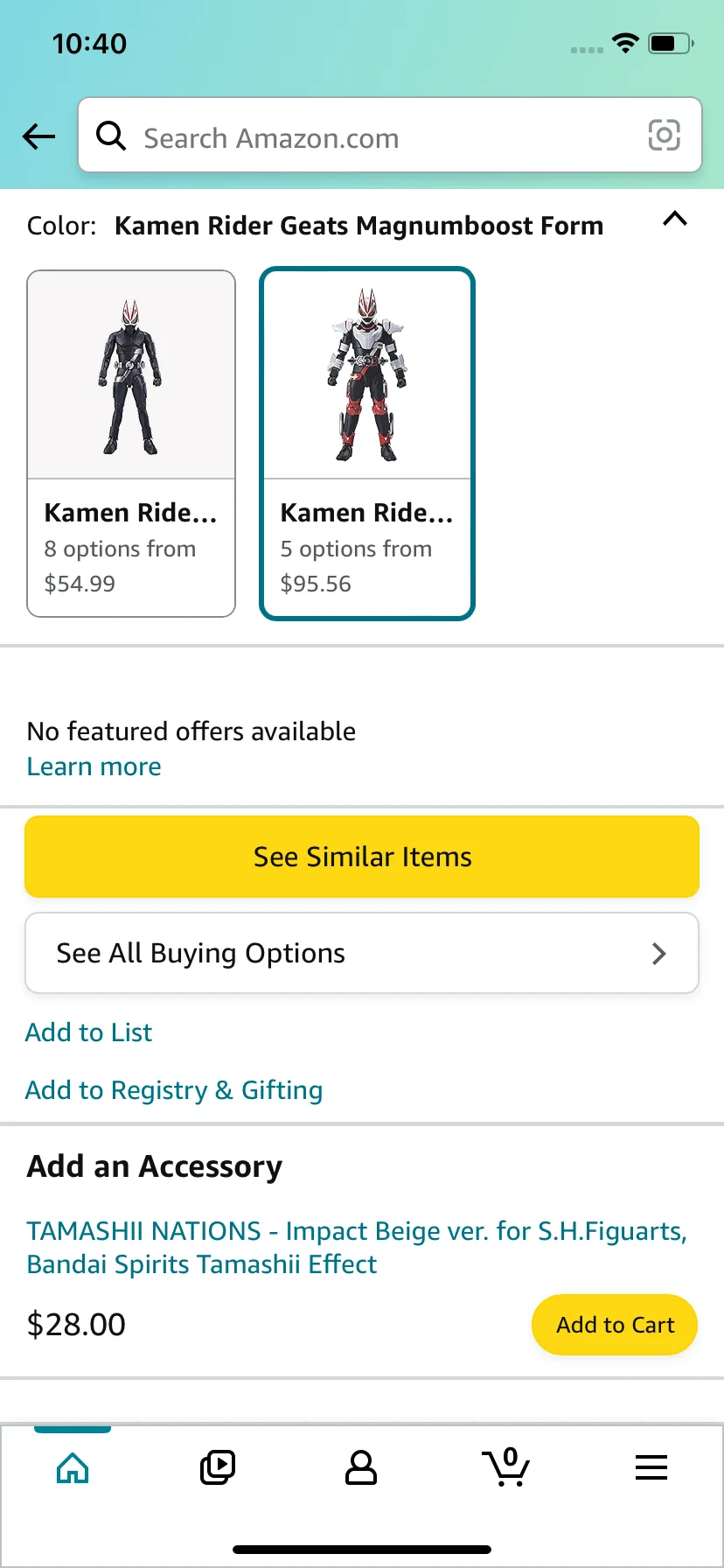Tap the back arrow icon
This screenshot has width=724, height=1568.
pos(39,136)
